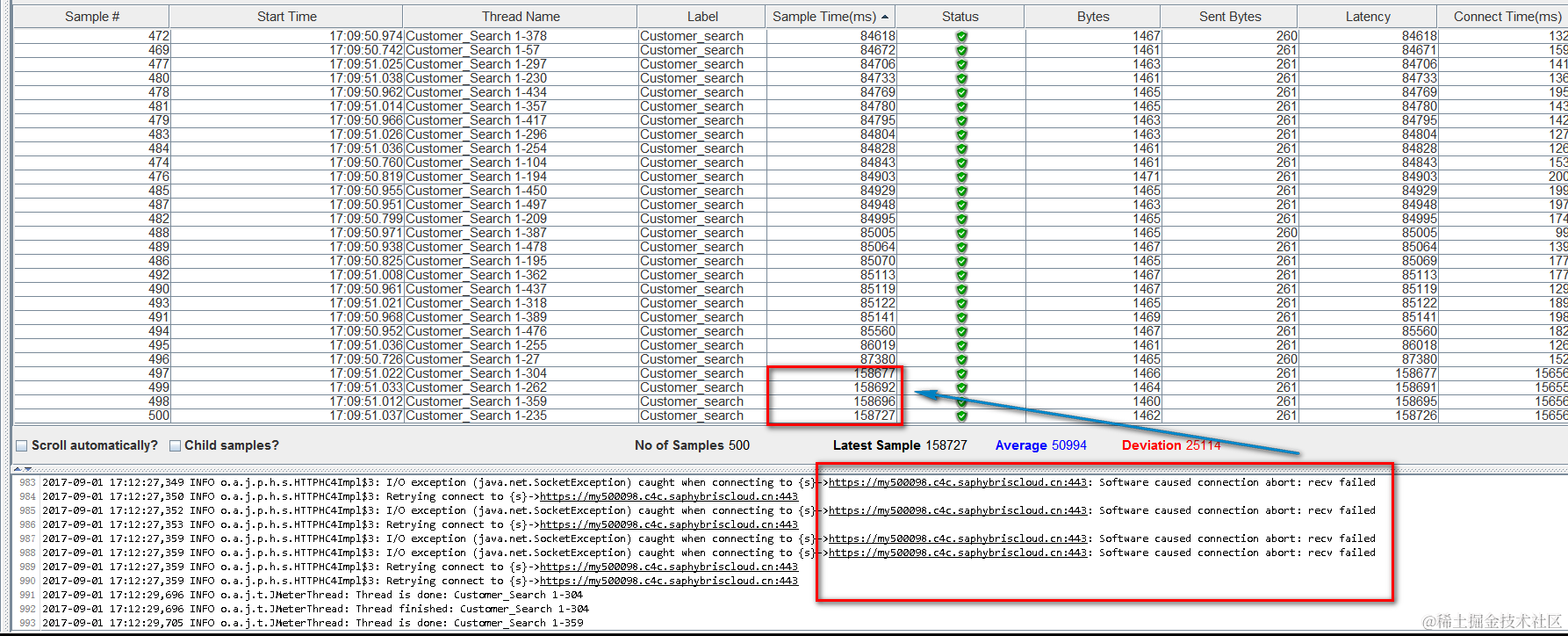Click the status icon in sample 489's row
Viewport: 1568px width, 636px height.
[961, 248]
